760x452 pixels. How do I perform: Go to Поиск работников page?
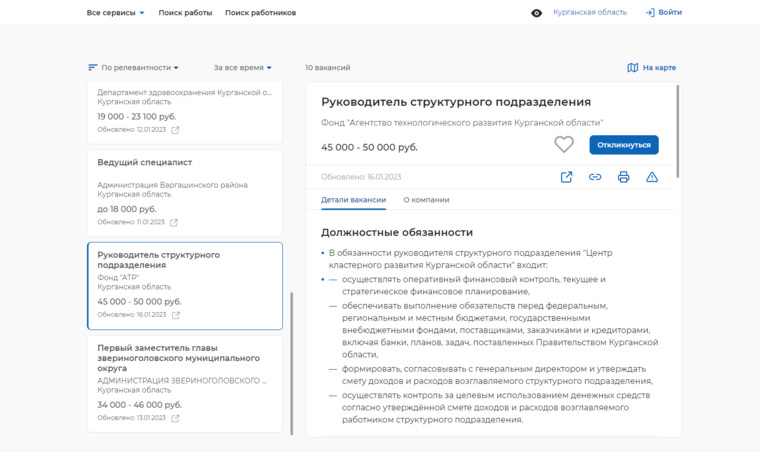260,13
